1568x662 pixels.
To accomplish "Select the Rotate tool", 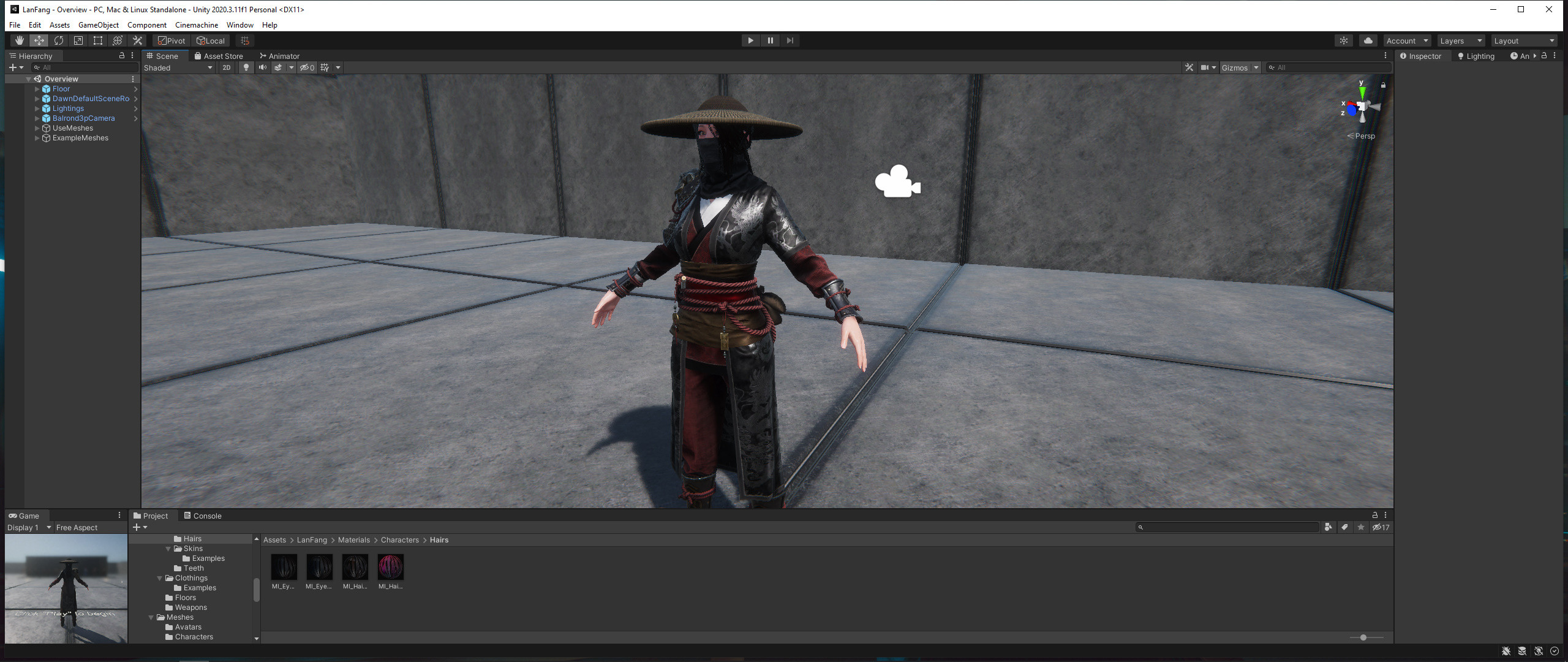I will click(x=59, y=40).
